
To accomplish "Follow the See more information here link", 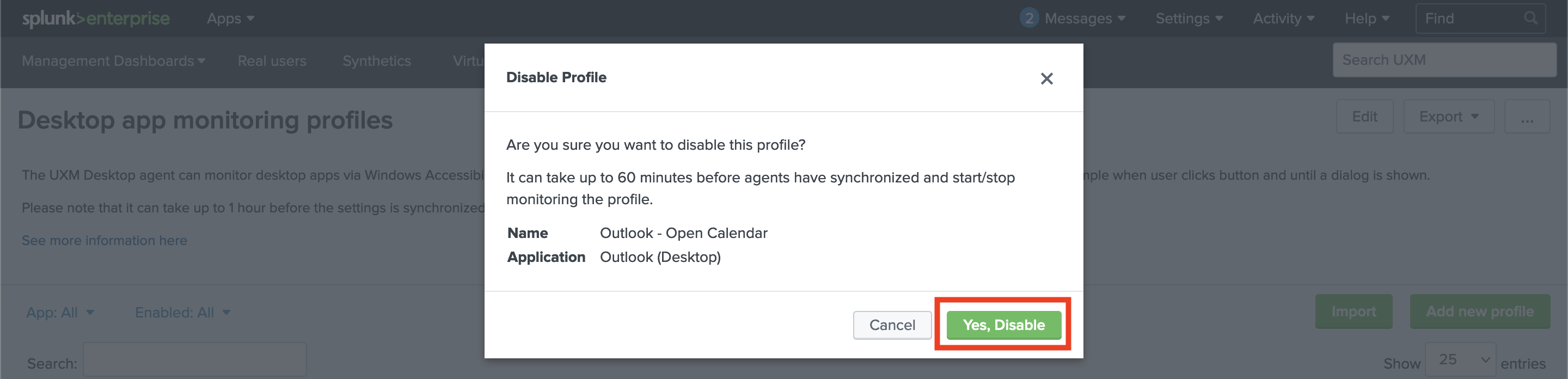I will coord(105,240).
